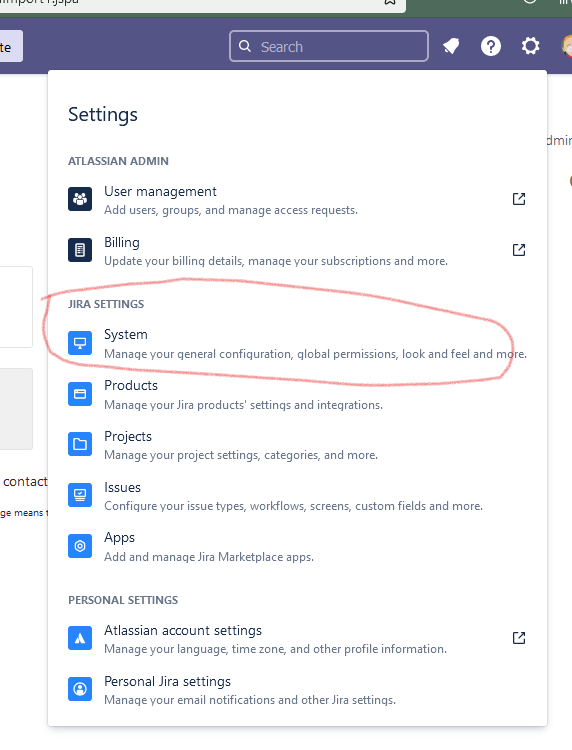Click the ATLASSIAN ADMIN section label
This screenshot has width=572, height=750.
coord(118,161)
